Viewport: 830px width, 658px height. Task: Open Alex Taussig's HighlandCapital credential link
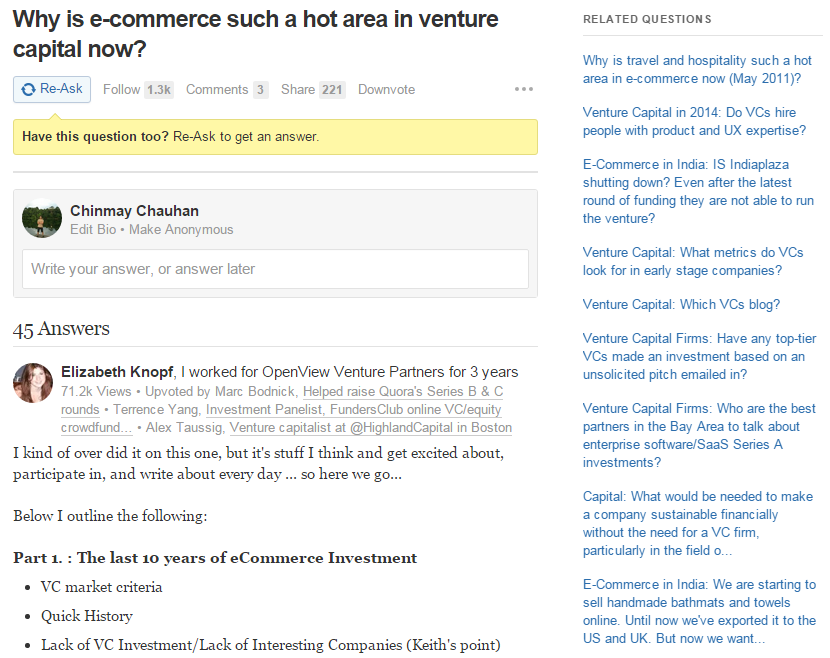click(x=371, y=428)
